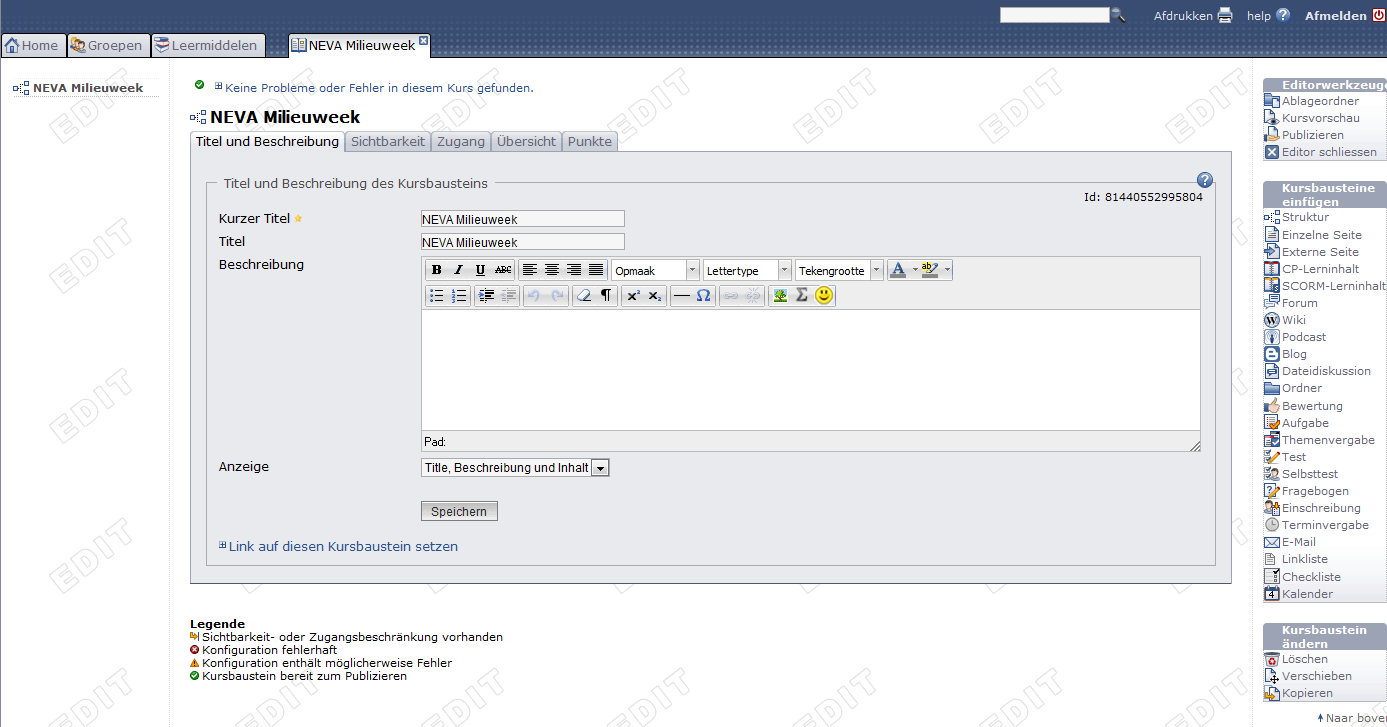Open the highlight color dropdown arrow
The image size is (1387, 727).
tap(947, 270)
